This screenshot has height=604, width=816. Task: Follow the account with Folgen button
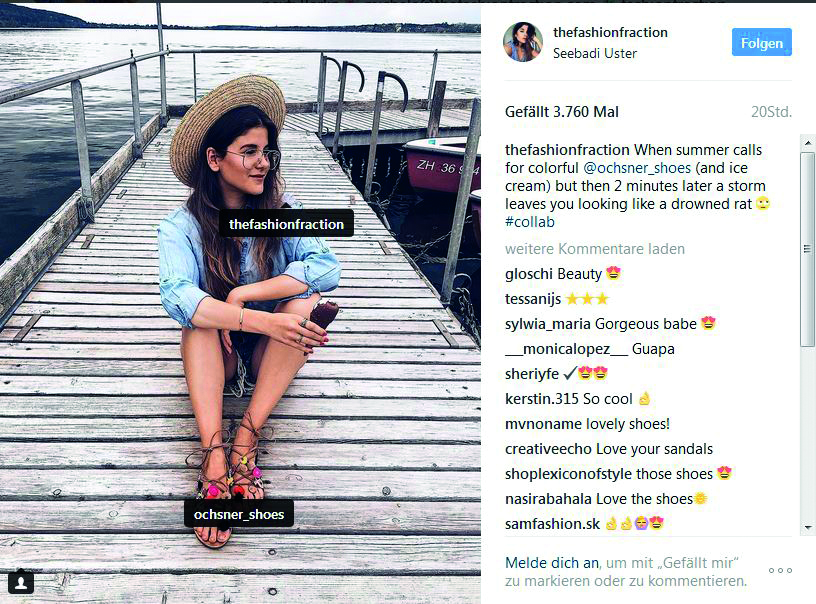click(x=762, y=42)
